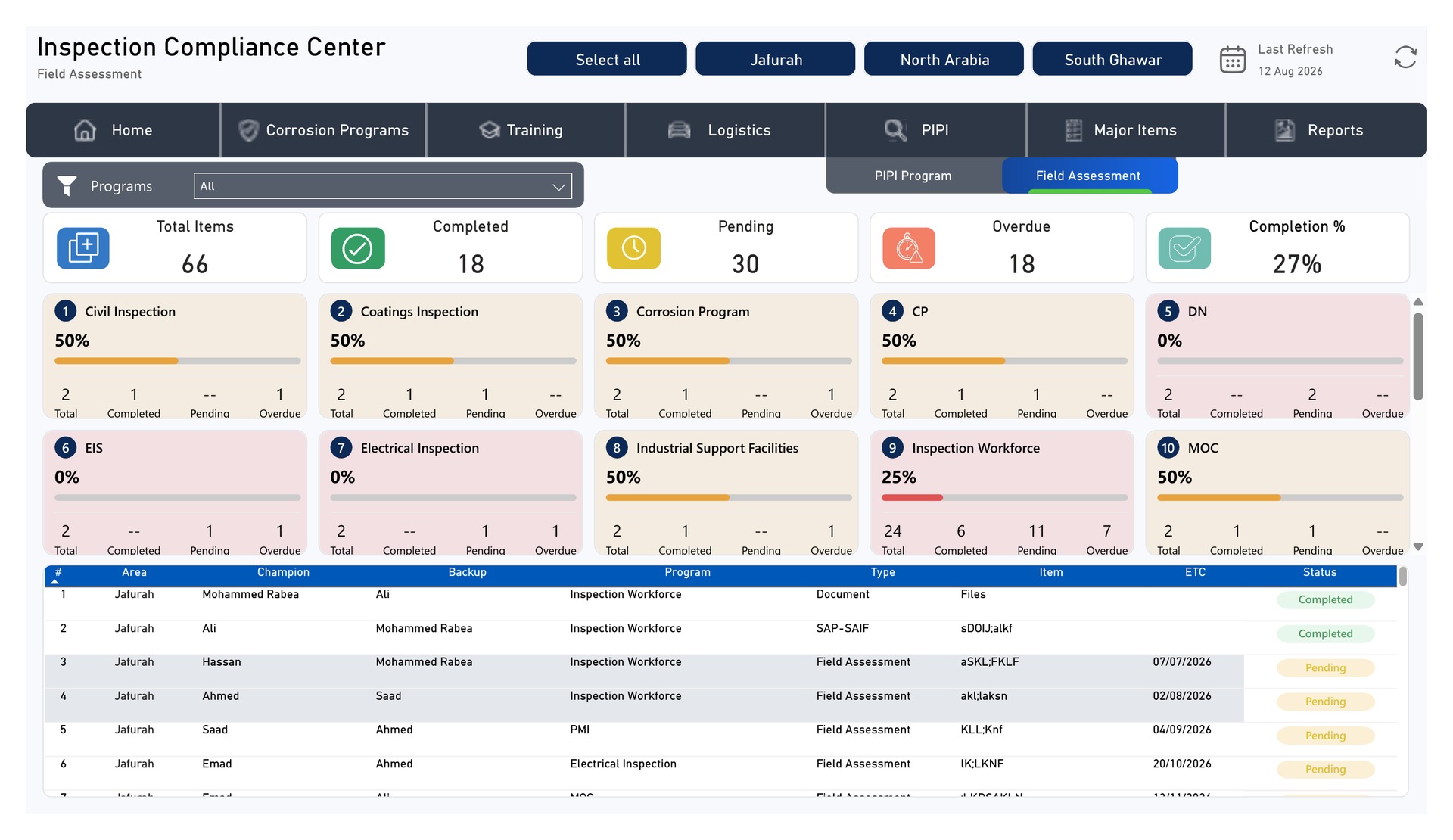Switch to the Logistics section

pos(726,130)
